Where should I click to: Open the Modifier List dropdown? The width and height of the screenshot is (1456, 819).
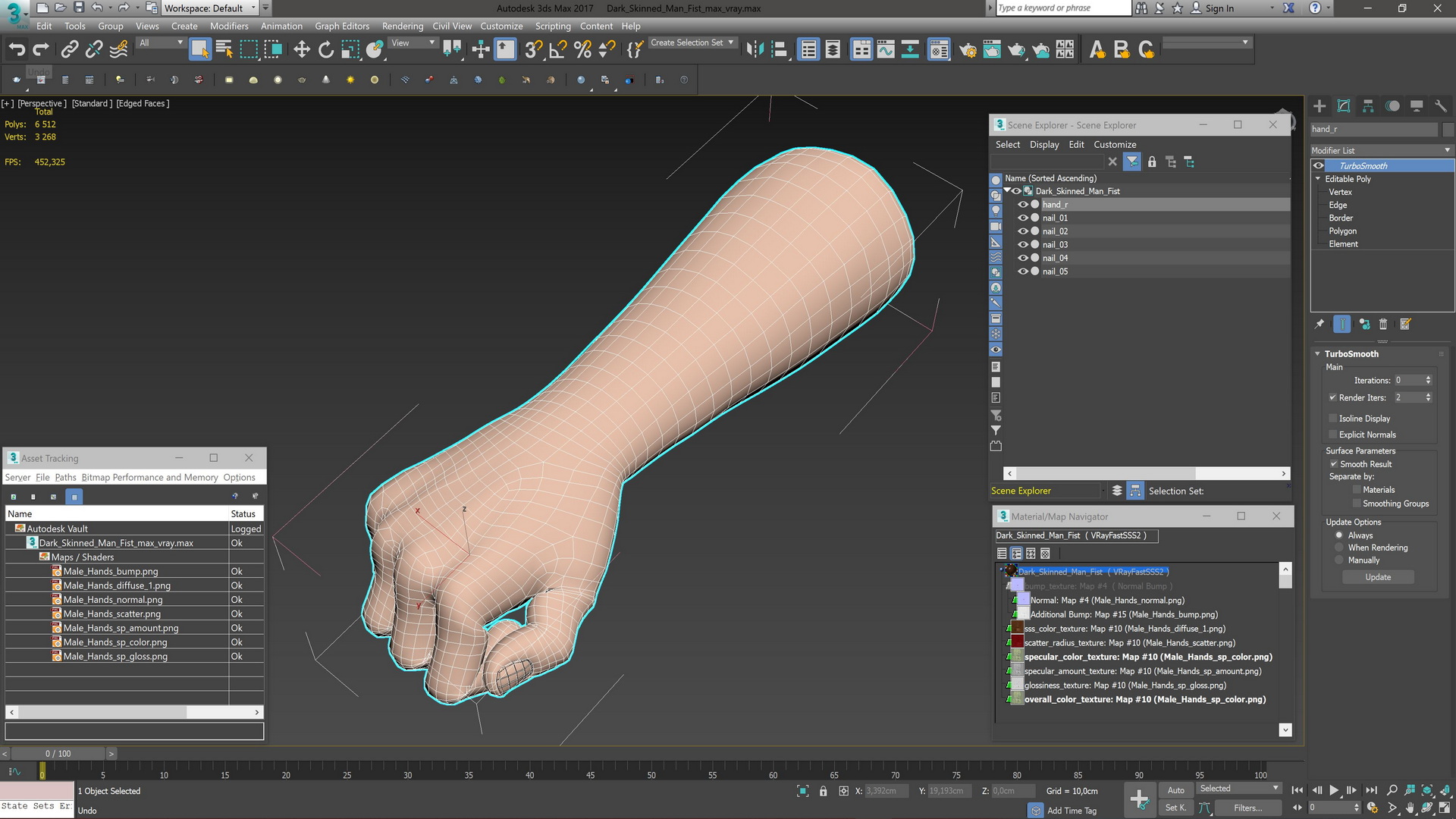coord(1382,150)
